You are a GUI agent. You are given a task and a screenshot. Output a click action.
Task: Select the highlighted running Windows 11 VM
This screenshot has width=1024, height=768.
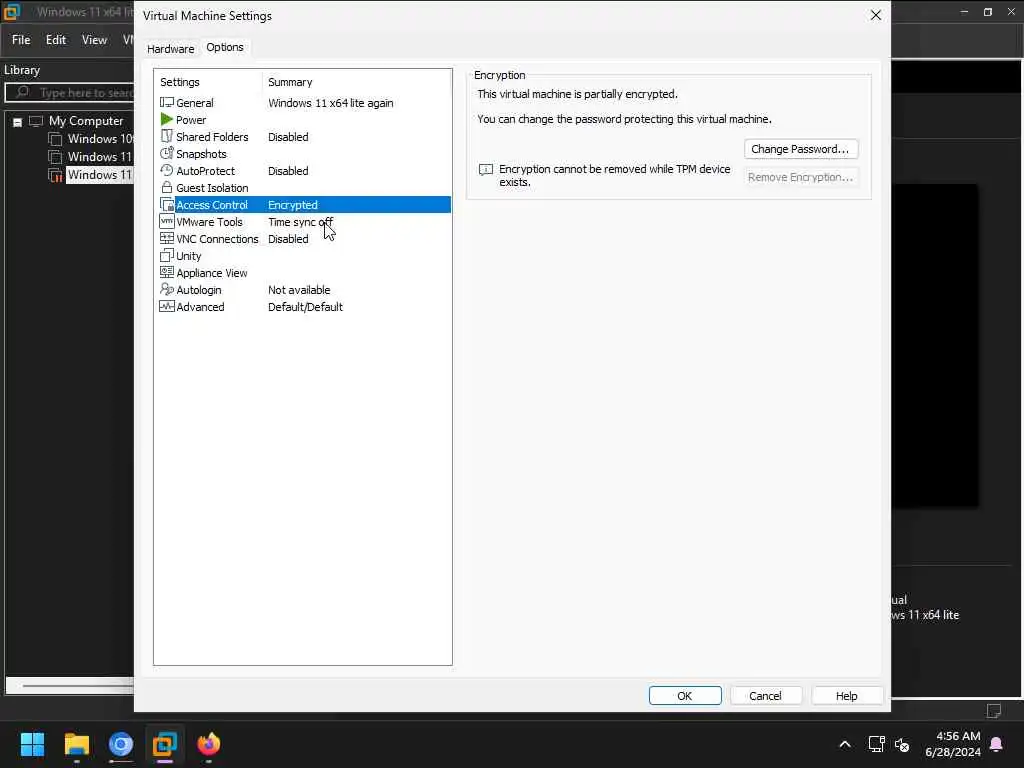(x=100, y=175)
